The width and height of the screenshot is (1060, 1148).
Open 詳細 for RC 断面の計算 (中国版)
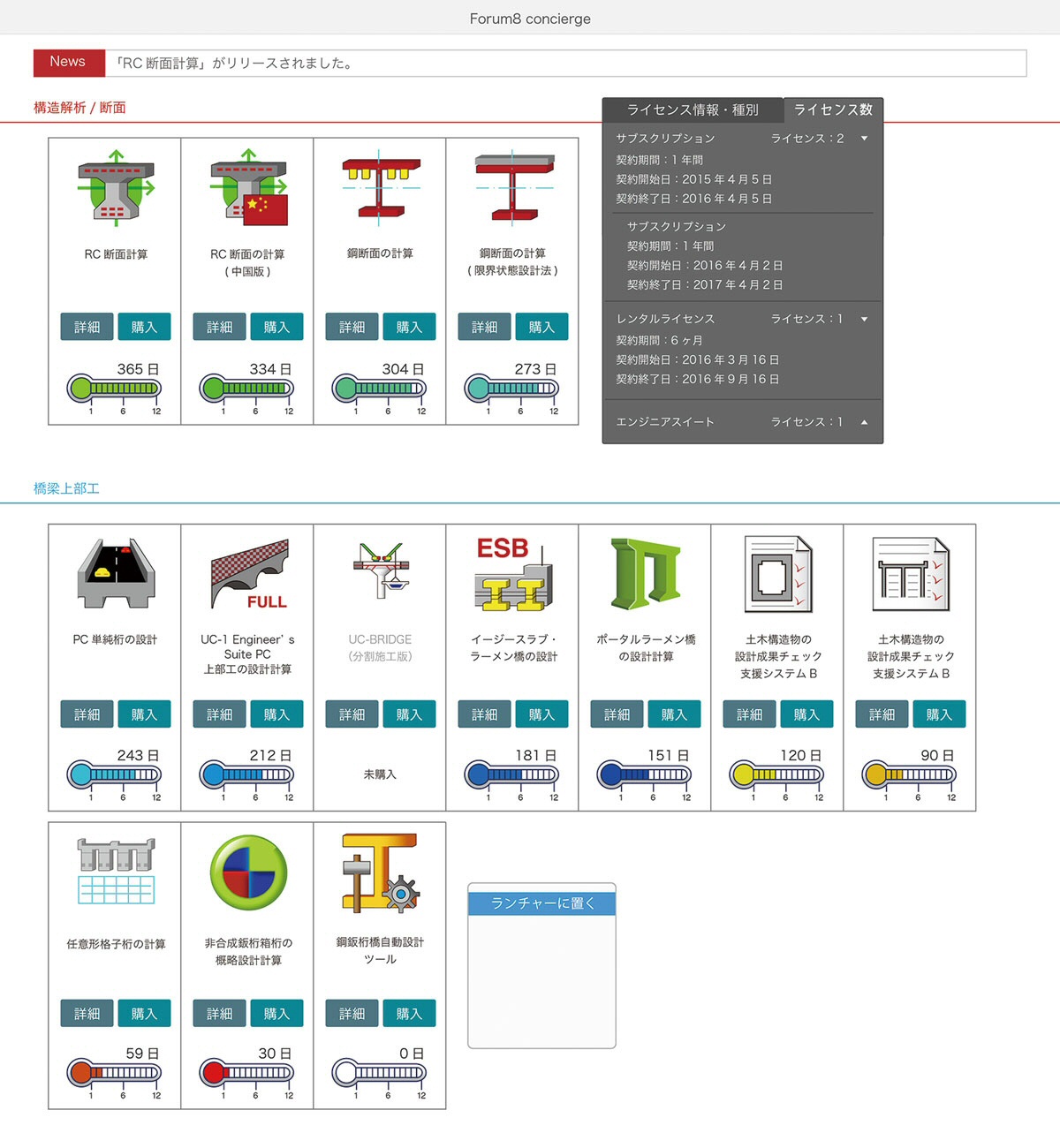[220, 327]
